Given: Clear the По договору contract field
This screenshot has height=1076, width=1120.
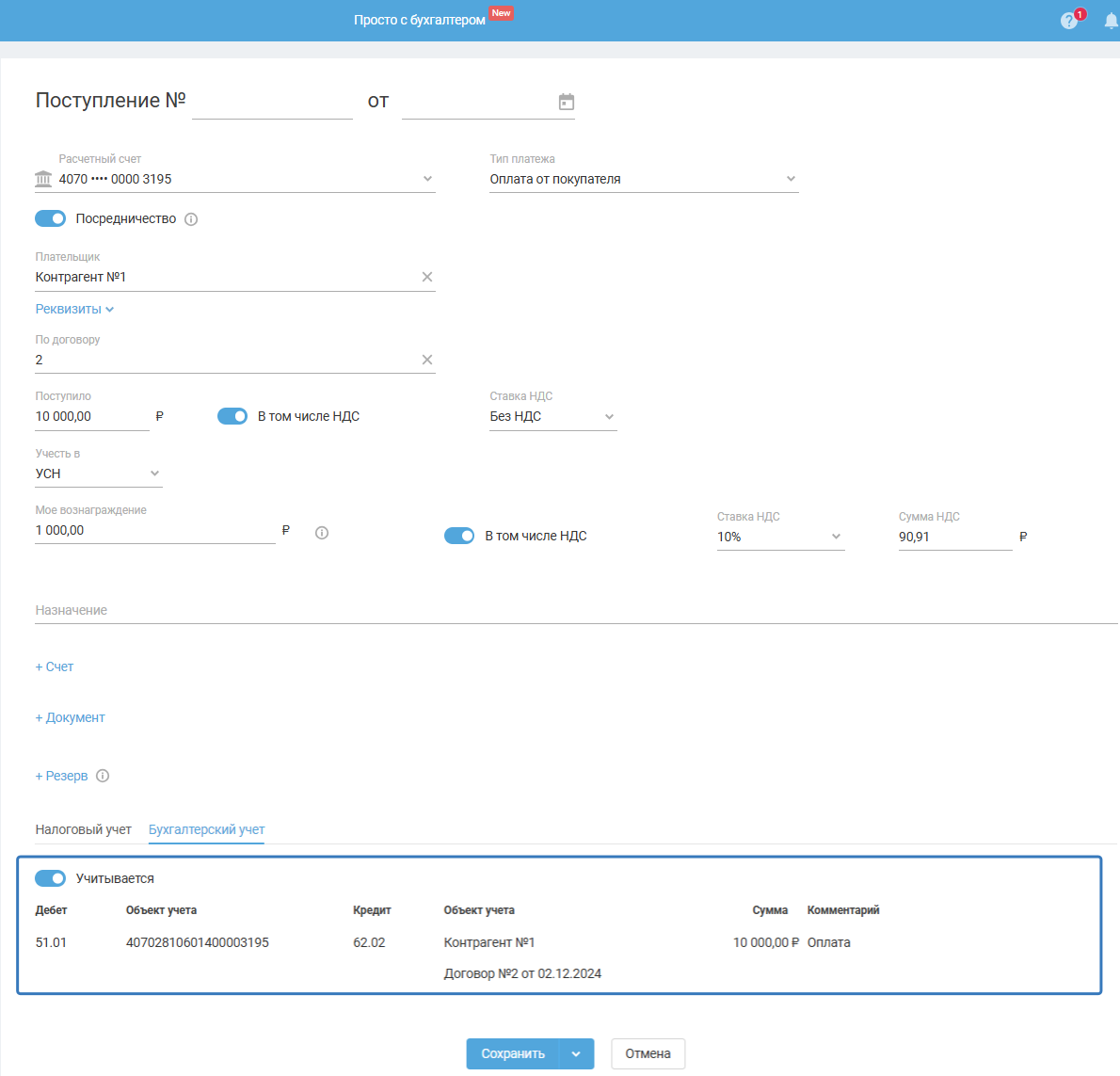Looking at the screenshot, I should pyautogui.click(x=427, y=360).
